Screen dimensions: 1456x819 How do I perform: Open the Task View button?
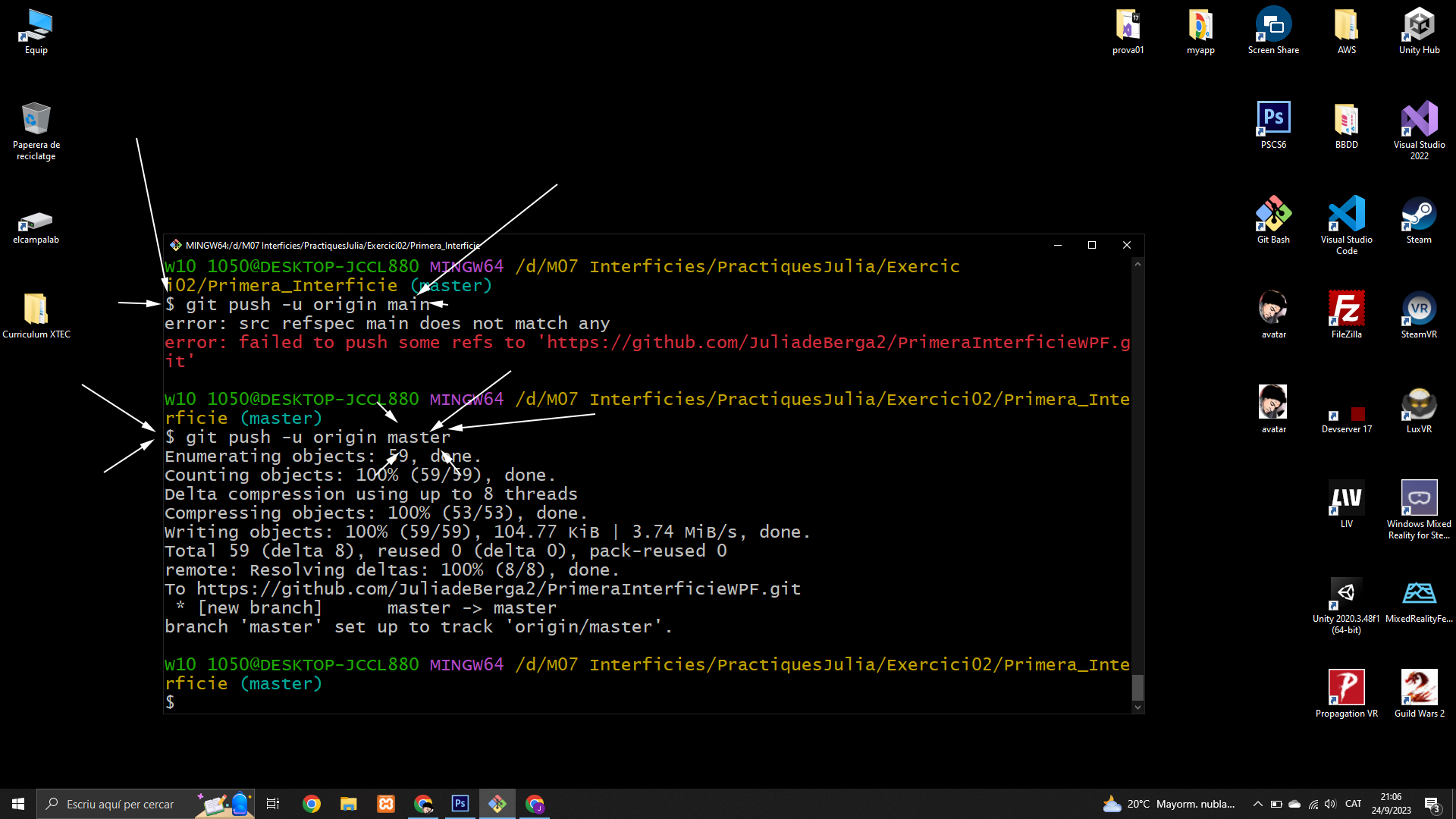coord(273,804)
